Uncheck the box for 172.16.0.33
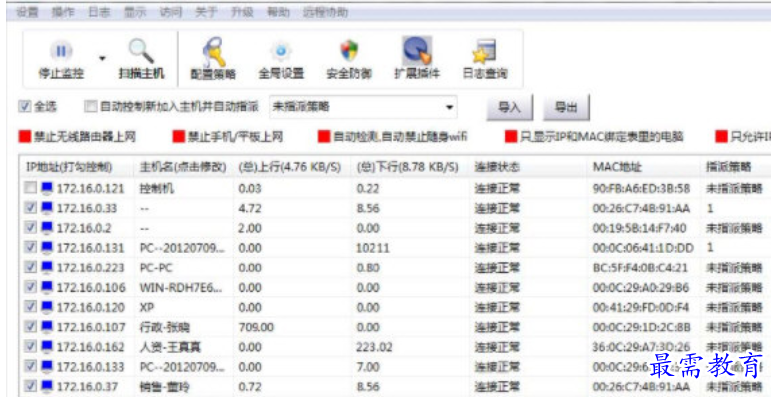This screenshot has height=397, width=771. (x=30, y=208)
